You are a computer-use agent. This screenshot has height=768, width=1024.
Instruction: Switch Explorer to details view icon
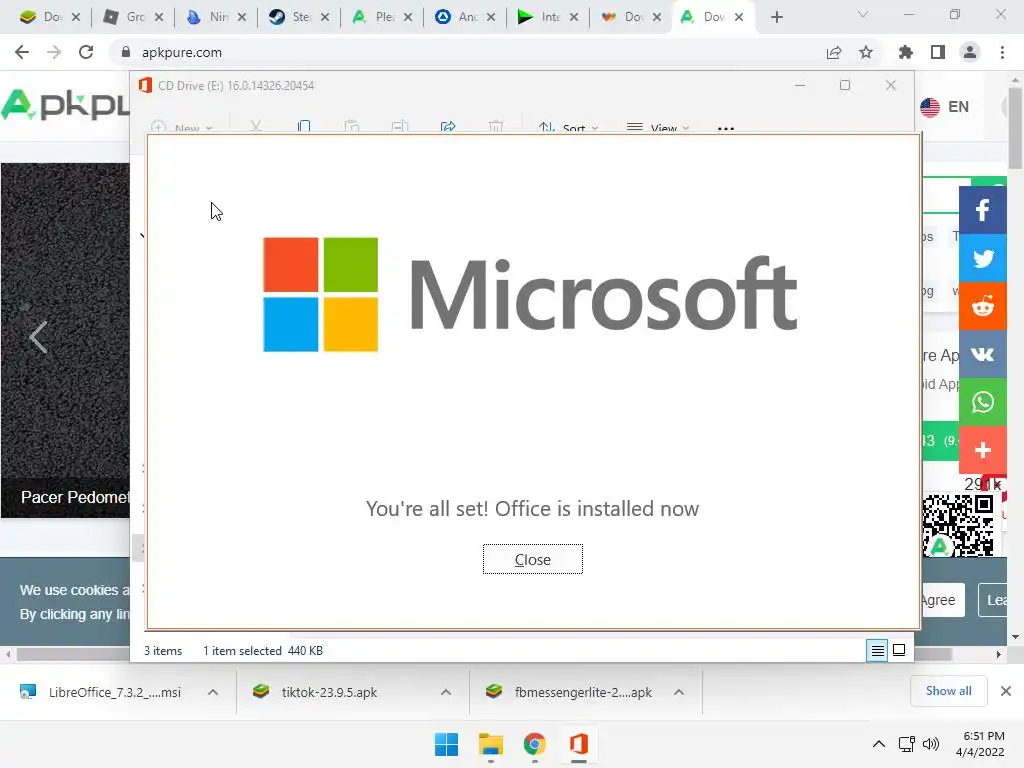877,650
